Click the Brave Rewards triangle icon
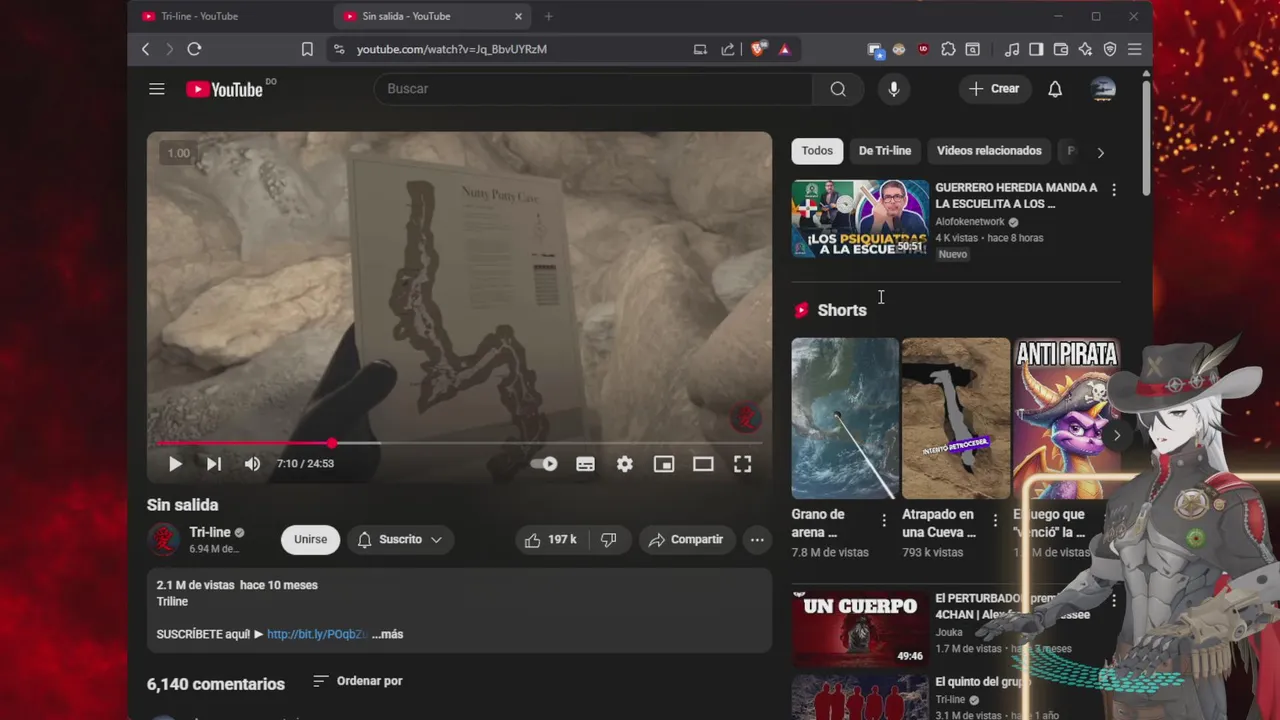The width and height of the screenshot is (1280, 720). point(784,49)
